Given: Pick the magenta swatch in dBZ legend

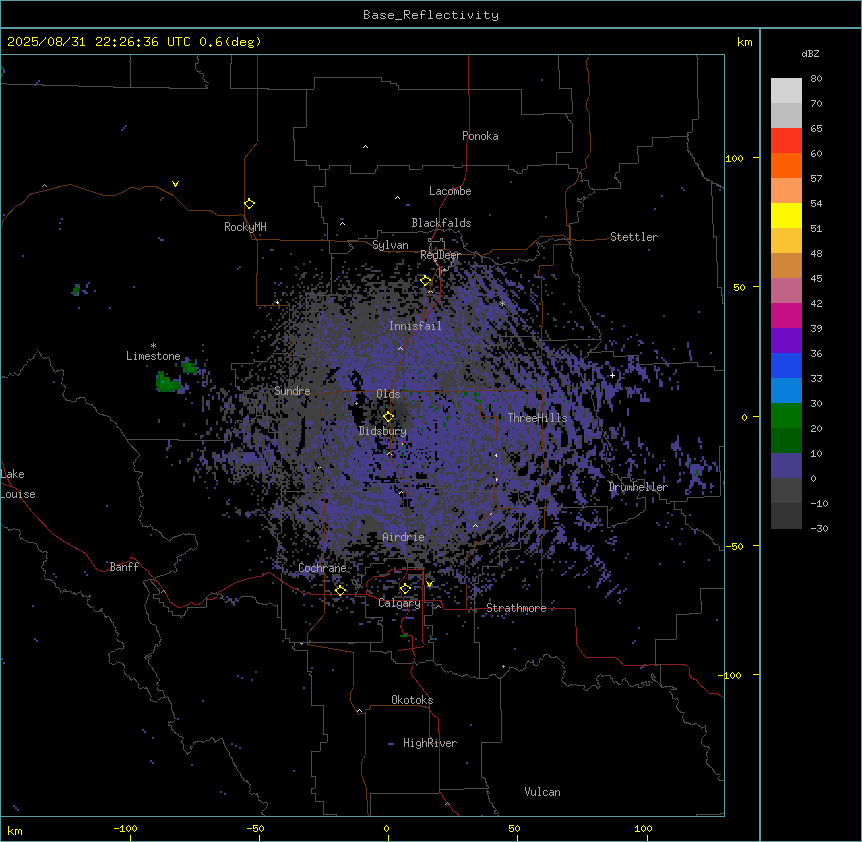Looking at the screenshot, I should (786, 315).
